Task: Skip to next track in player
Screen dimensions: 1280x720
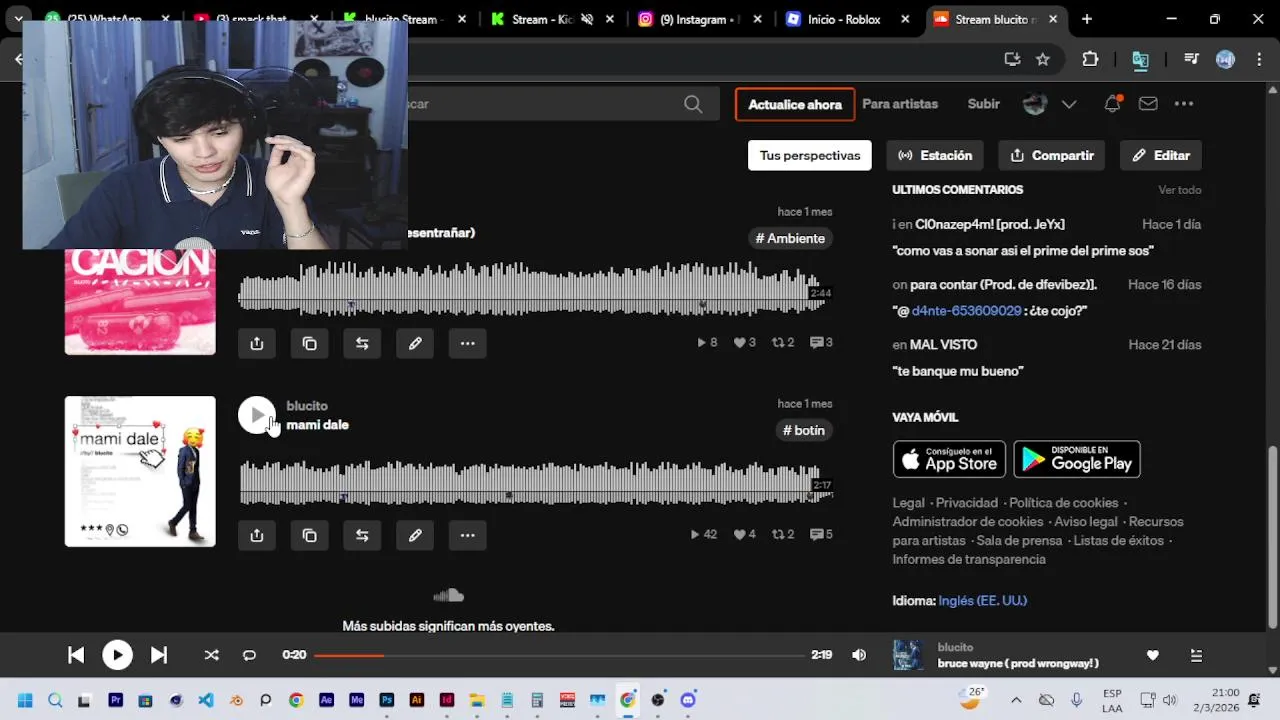Action: 159,655
